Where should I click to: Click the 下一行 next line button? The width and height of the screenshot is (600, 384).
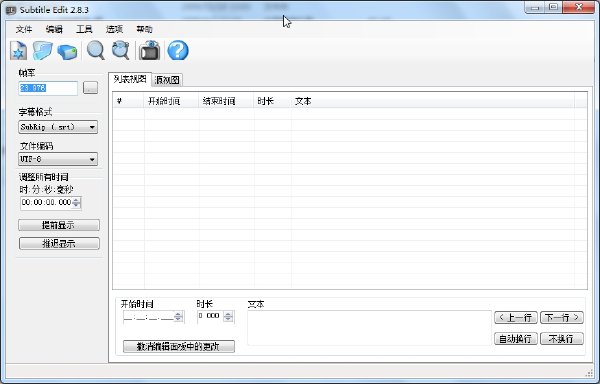562,317
